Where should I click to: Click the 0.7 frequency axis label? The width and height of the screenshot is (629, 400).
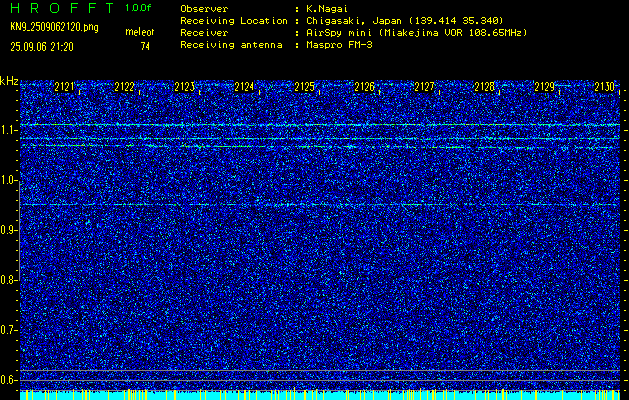pyautogui.click(x=8, y=330)
